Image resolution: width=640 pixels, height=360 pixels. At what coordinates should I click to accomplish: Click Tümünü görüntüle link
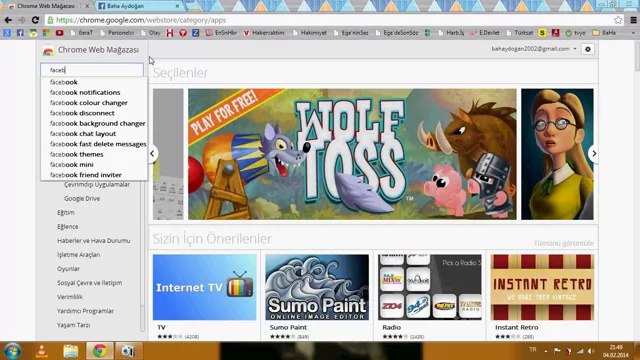tap(563, 243)
